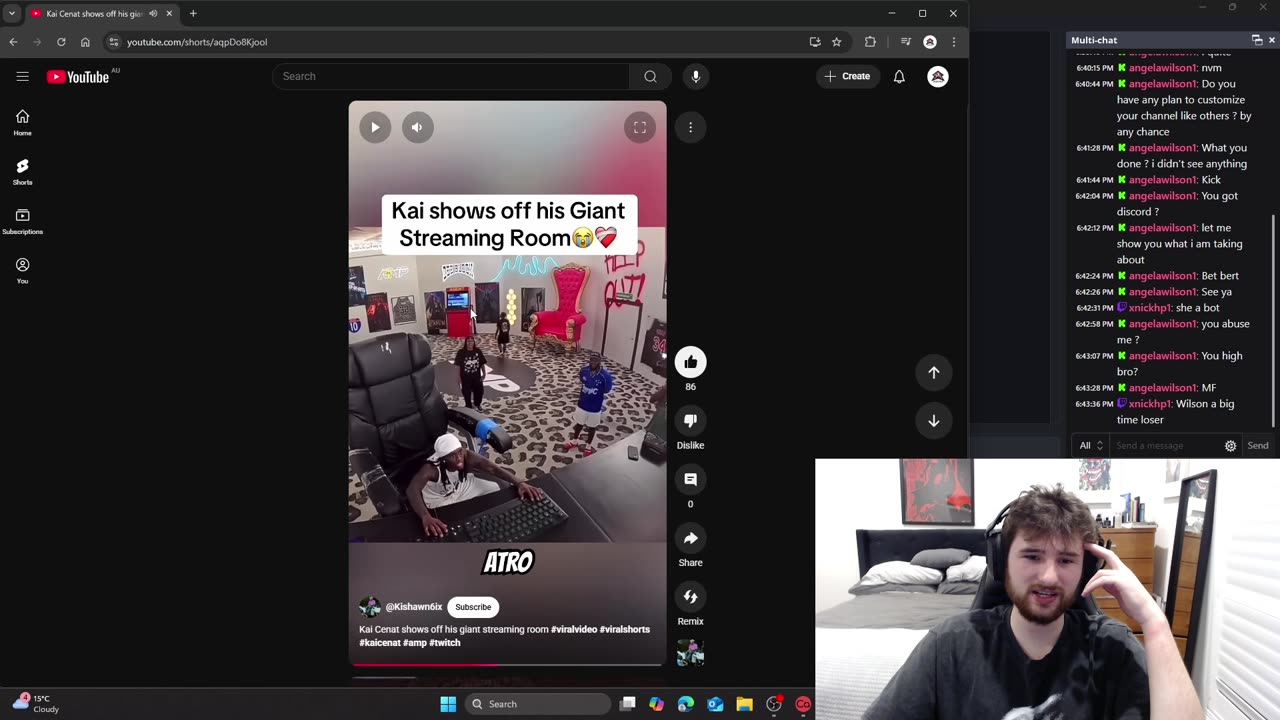Screen dimensions: 1280x720
Task: Open the #kaicenat hashtag
Action: [380, 643]
